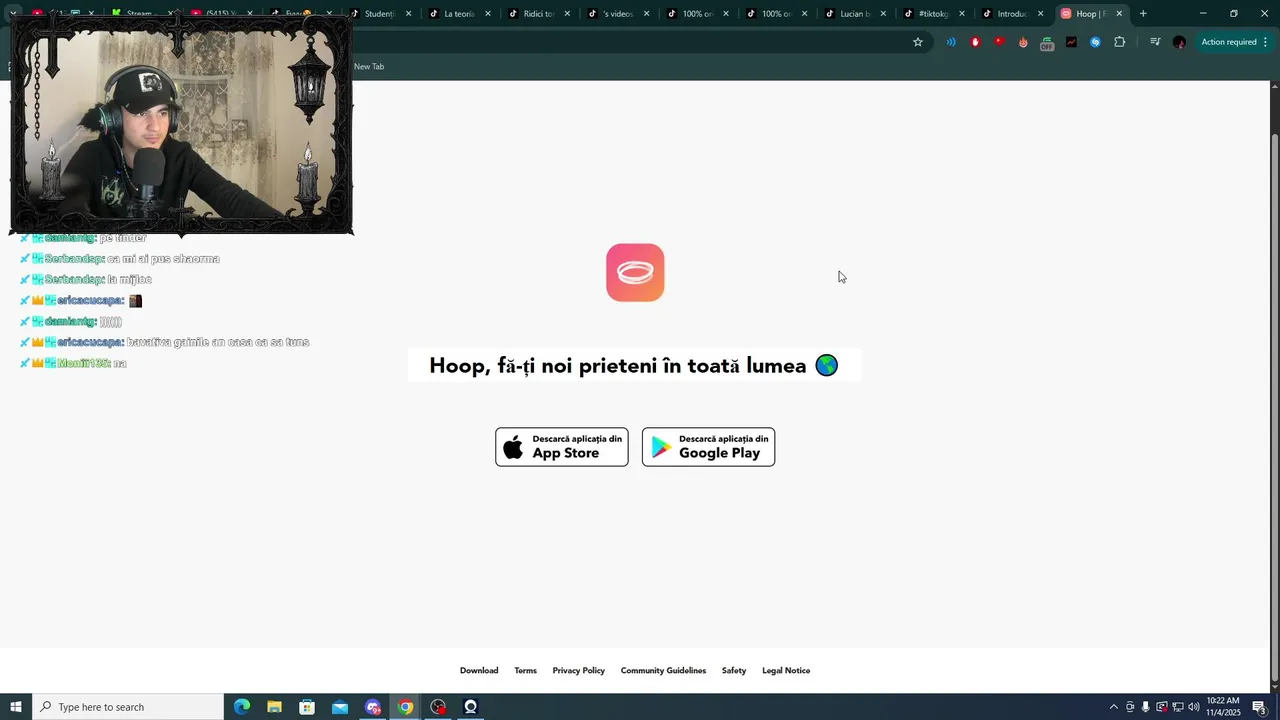Open Microsoft Store from the taskbar
Image resolution: width=1280 pixels, height=720 pixels.
coord(307,707)
